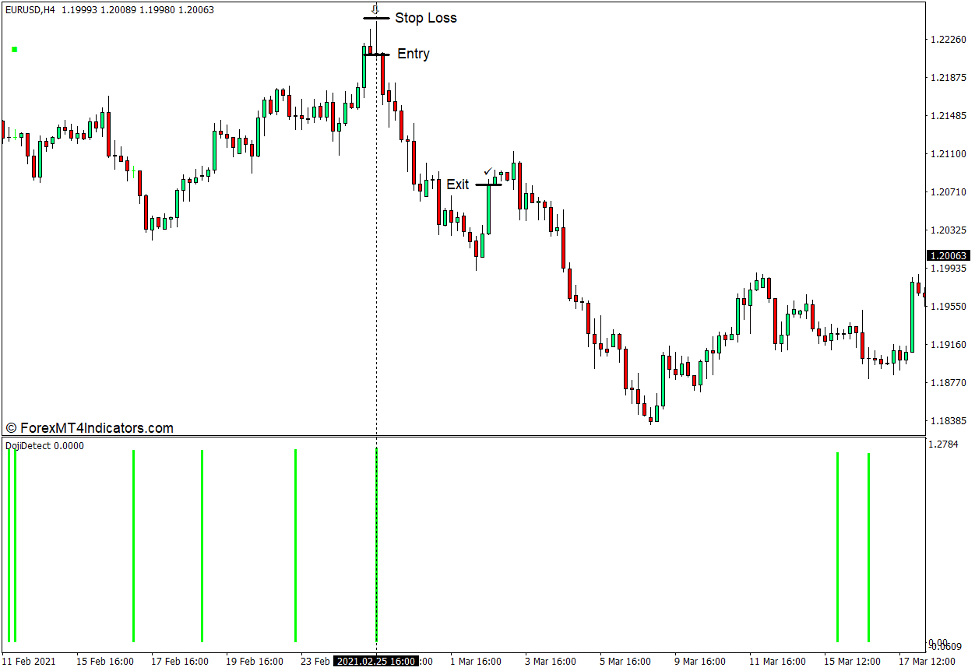Click the 1.18385 price axis label
This screenshot has width=977, height=672.
point(948,421)
